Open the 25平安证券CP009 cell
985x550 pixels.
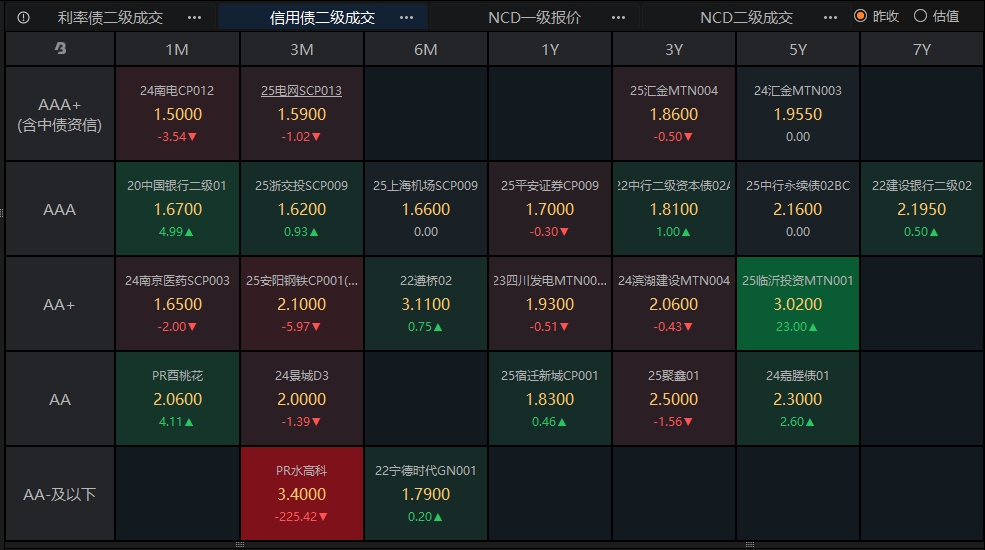(550, 209)
